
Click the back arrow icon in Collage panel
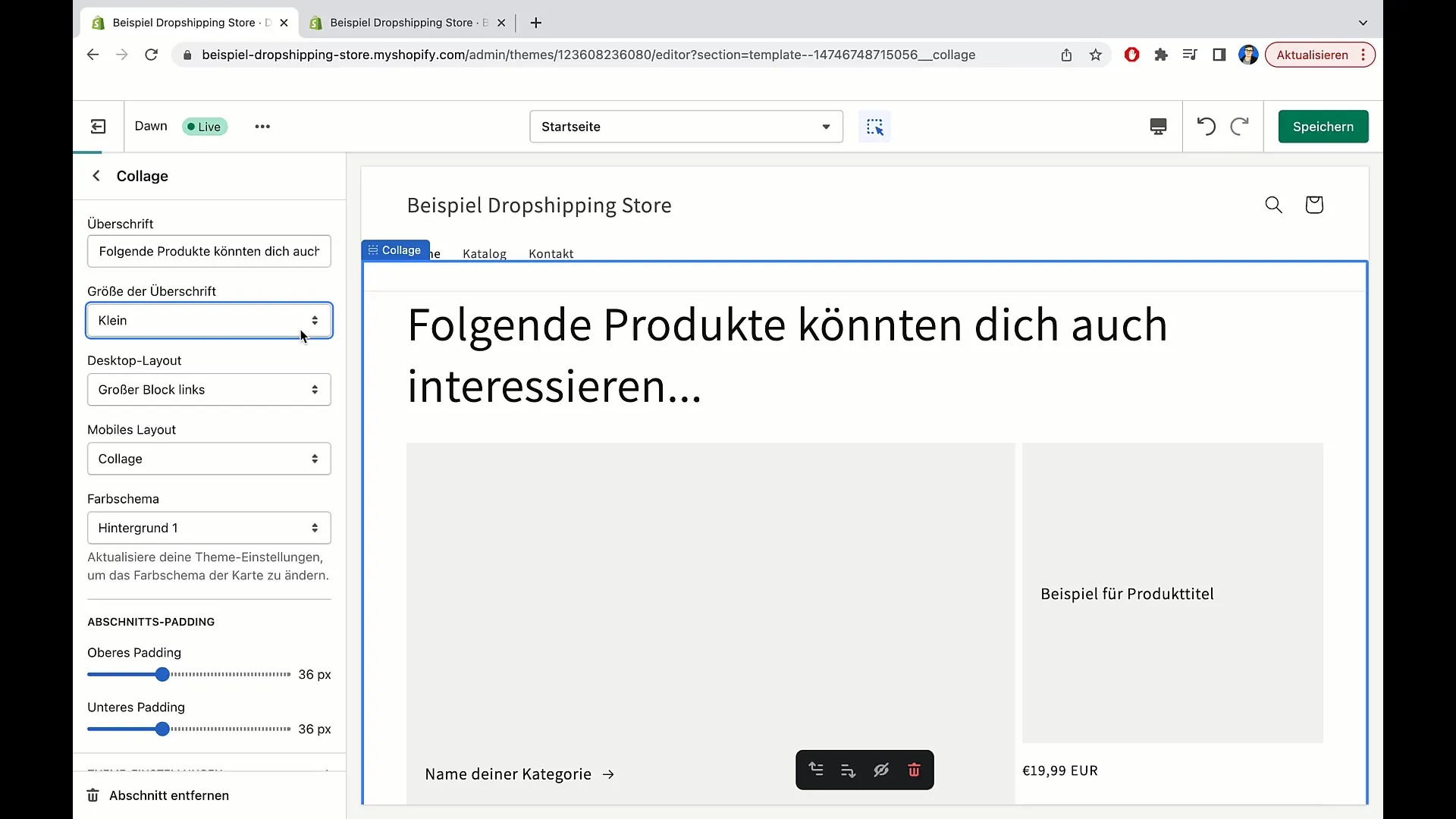(x=96, y=175)
